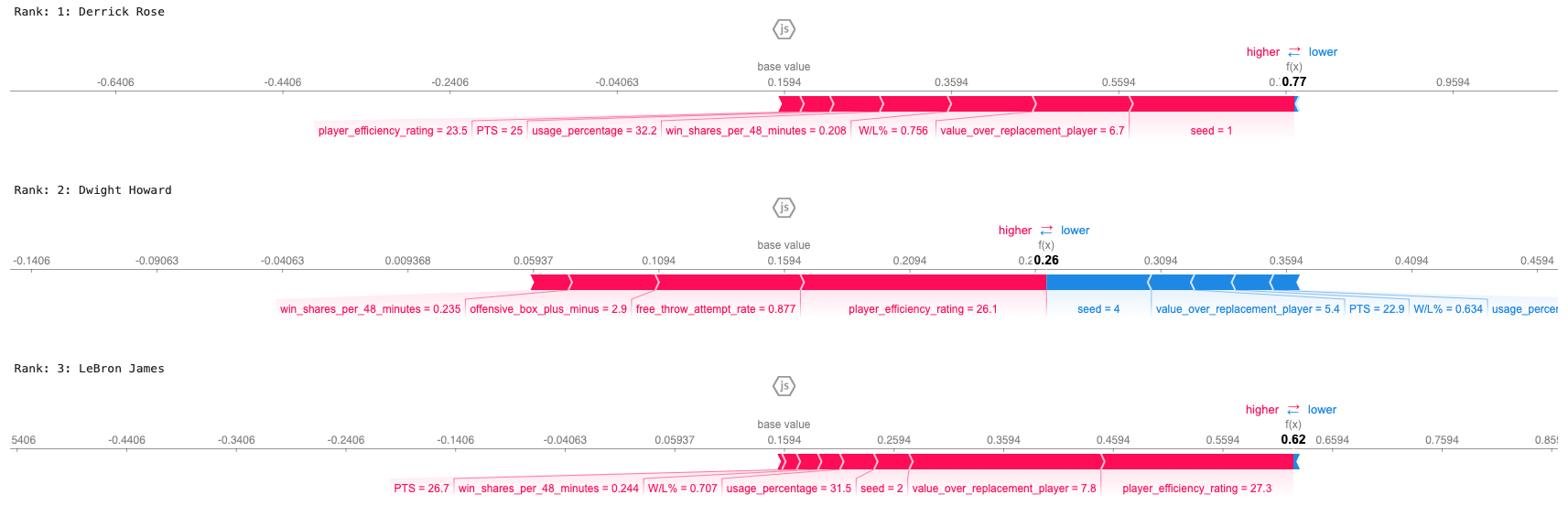Select 'value_over_replacement_player = 7.8' label
Image resolution: width=1568 pixels, height=527 pixels.
click(1004, 489)
